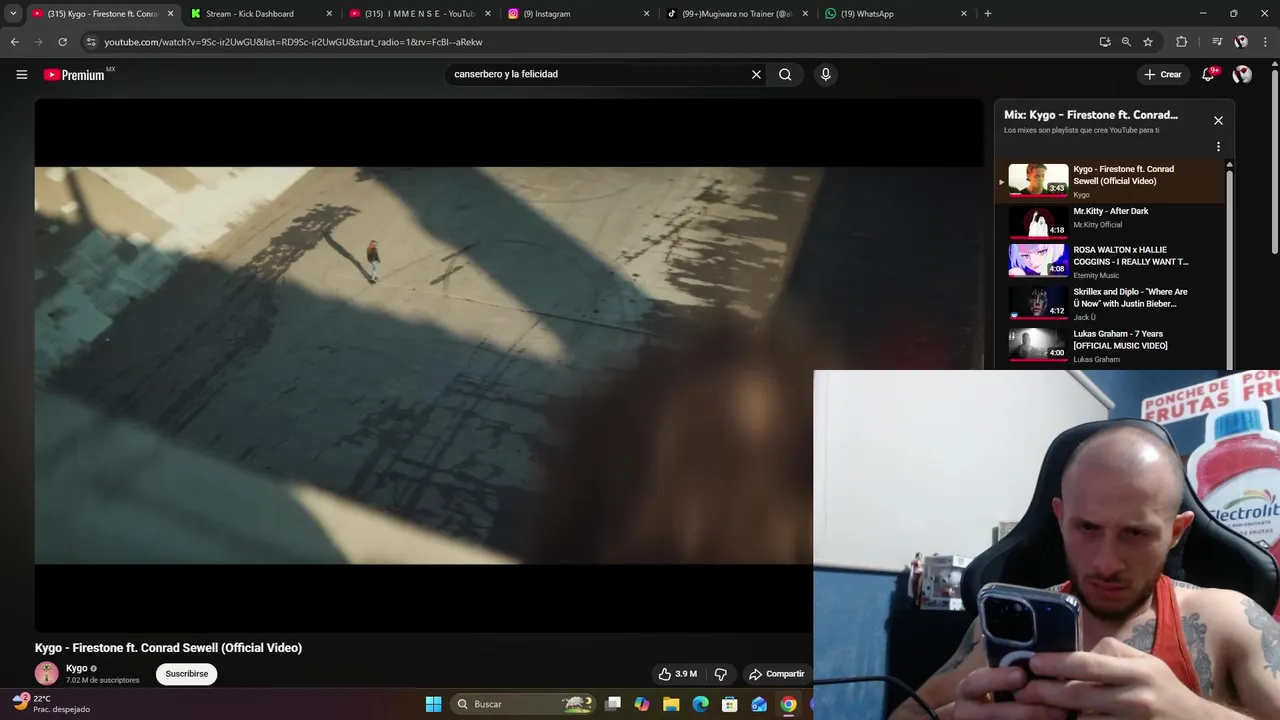Screen dimensions: 1280x720
Task: Like the Kygo Firestone video
Action: click(678, 674)
